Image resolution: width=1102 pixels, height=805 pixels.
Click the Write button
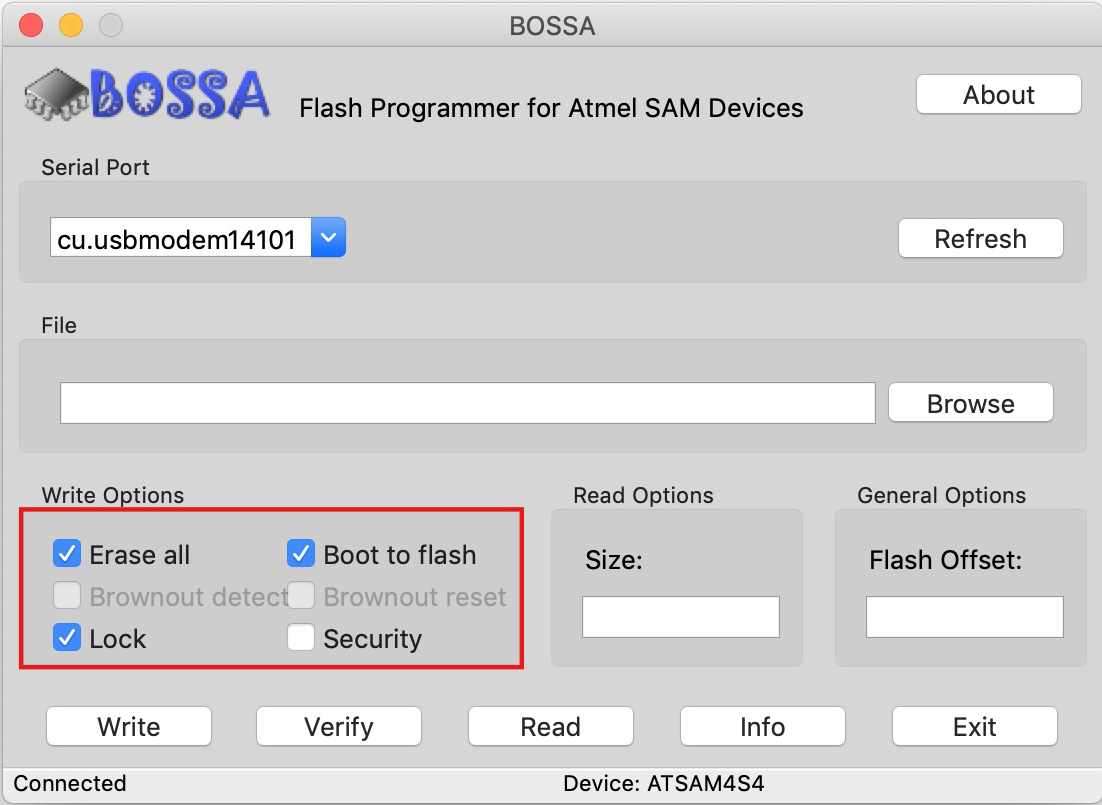point(129,726)
